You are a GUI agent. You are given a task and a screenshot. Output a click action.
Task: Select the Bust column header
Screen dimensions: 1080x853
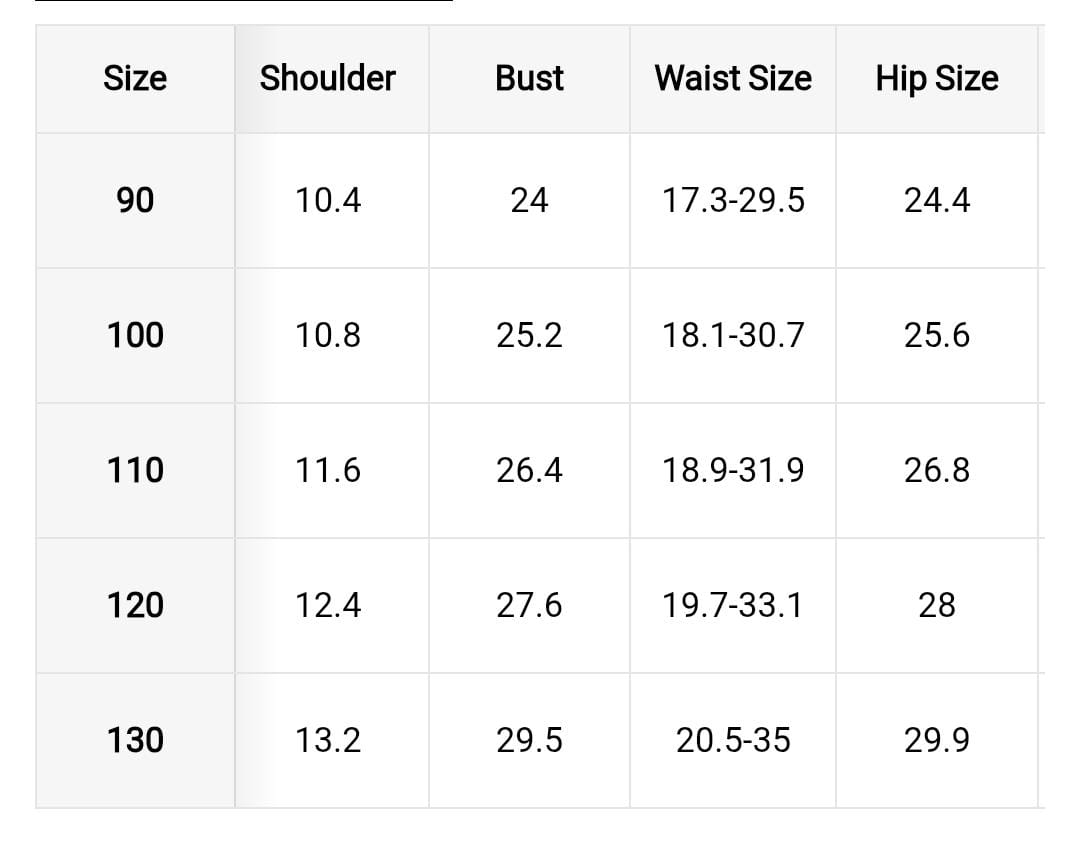coord(529,79)
